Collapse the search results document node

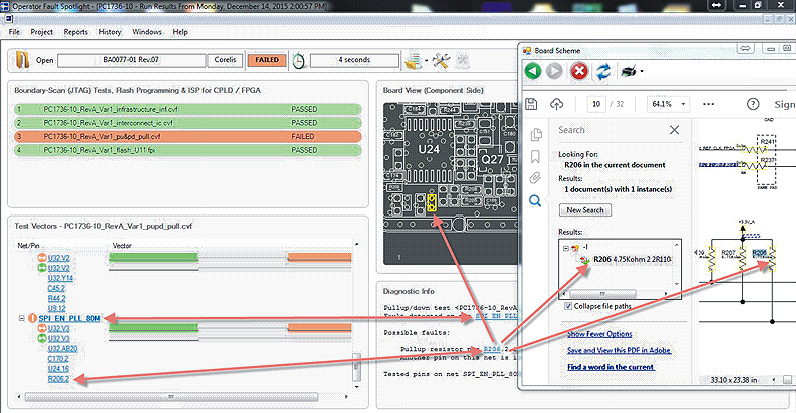[x=566, y=248]
